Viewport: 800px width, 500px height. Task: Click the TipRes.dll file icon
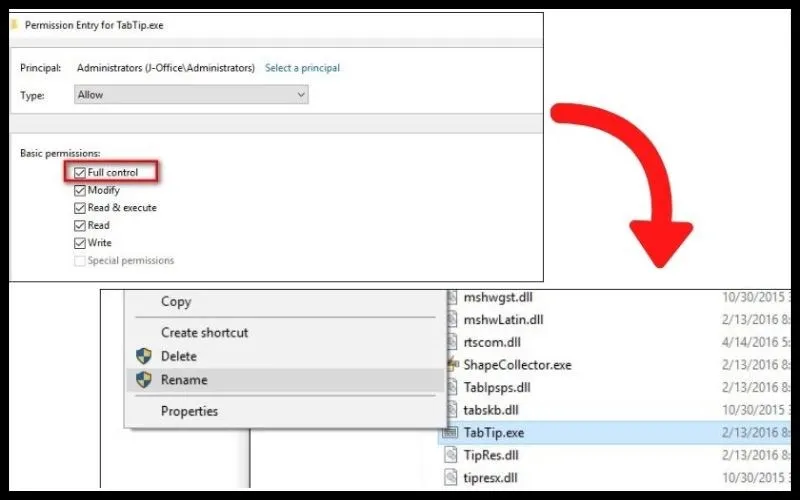click(x=451, y=455)
